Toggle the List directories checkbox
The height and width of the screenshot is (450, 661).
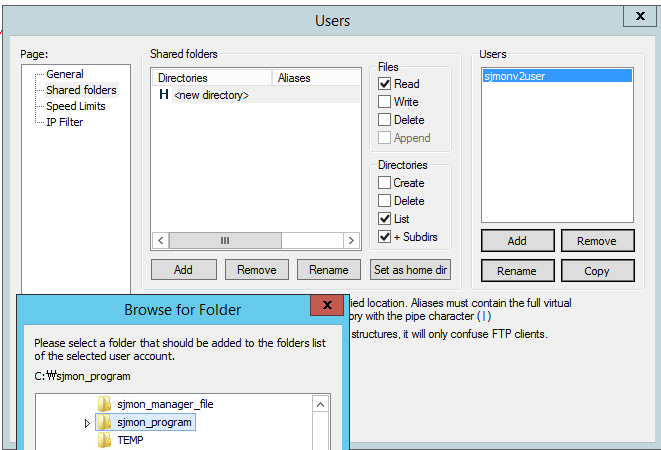385,219
